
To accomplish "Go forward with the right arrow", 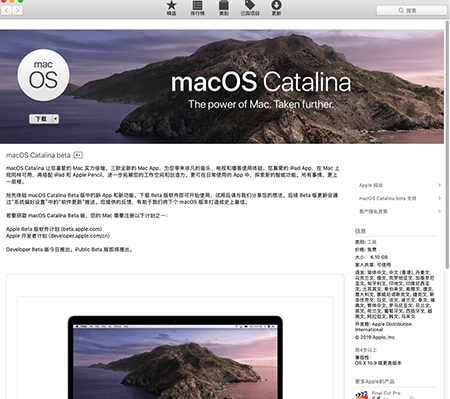I will point(18,10).
